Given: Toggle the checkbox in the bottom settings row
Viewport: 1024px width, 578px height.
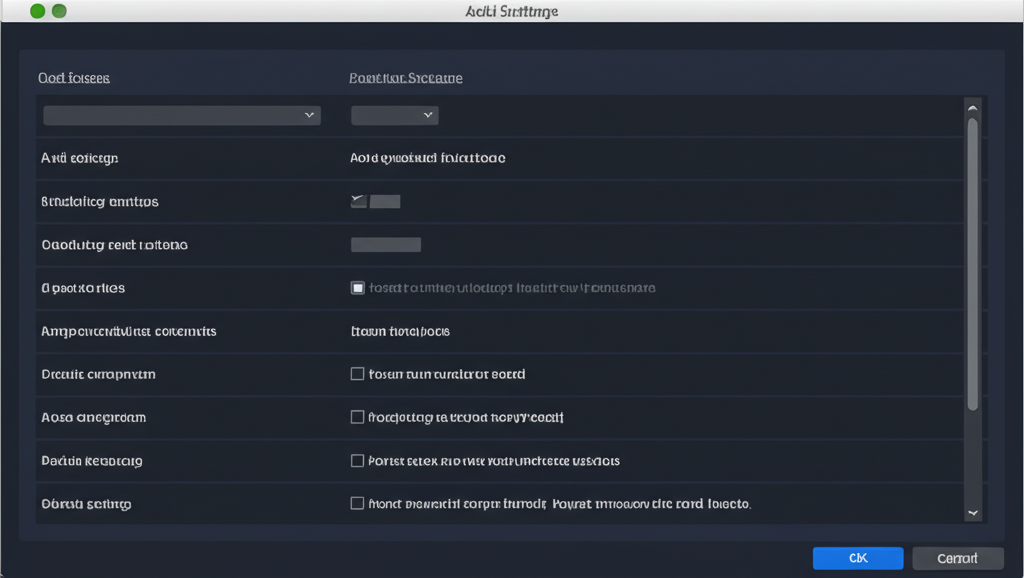Looking at the screenshot, I should pos(357,503).
